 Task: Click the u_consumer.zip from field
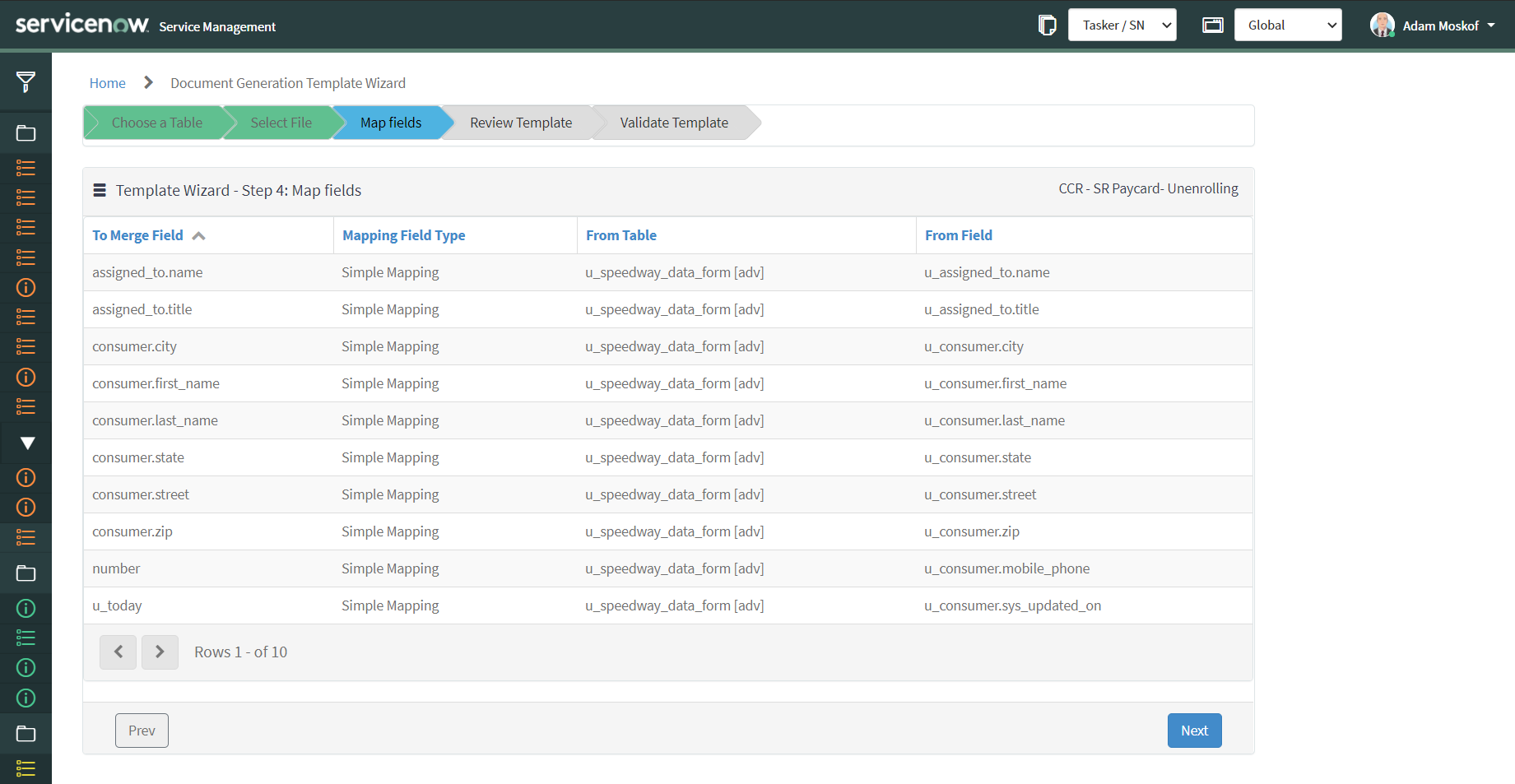point(972,531)
